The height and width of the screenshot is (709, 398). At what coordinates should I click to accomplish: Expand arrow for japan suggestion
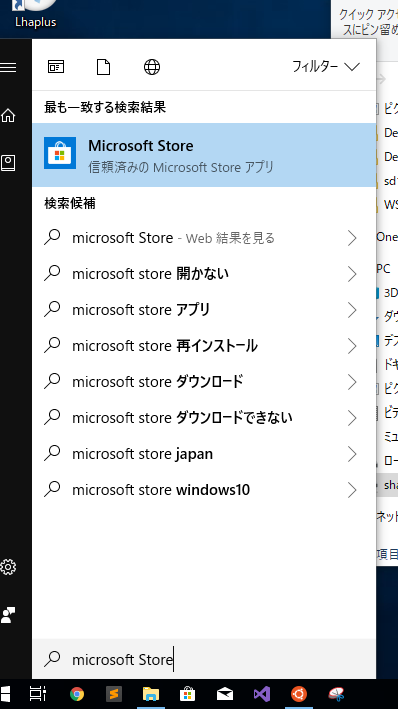point(352,454)
